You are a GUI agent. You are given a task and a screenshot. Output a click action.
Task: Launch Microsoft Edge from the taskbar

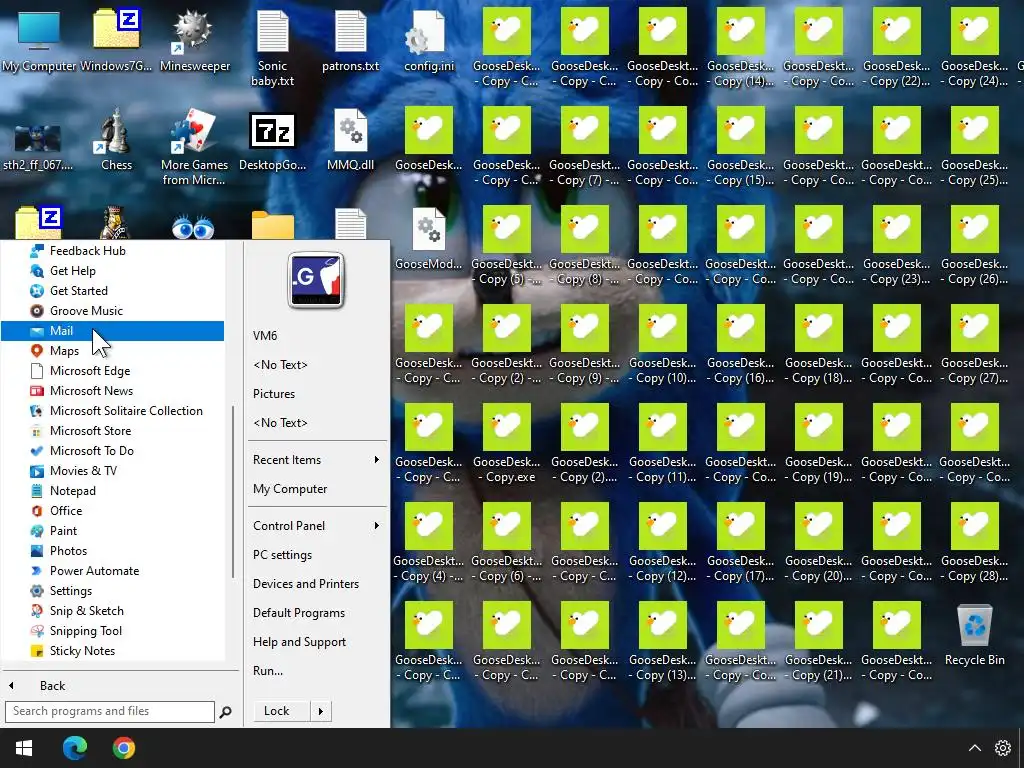74,748
